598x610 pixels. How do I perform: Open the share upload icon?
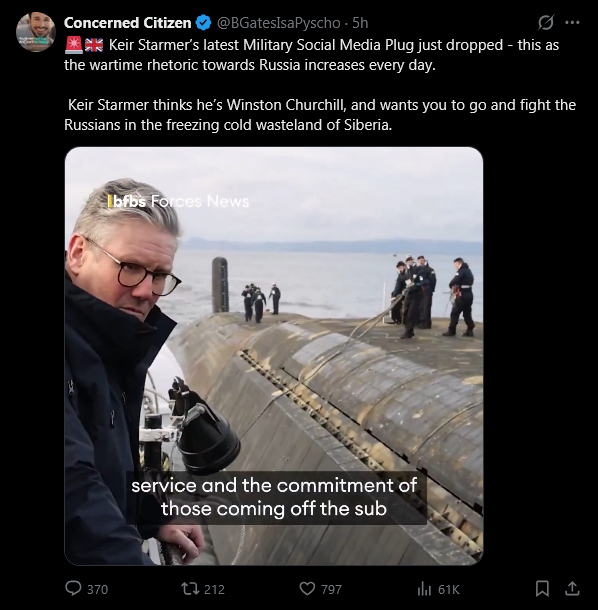click(572, 588)
